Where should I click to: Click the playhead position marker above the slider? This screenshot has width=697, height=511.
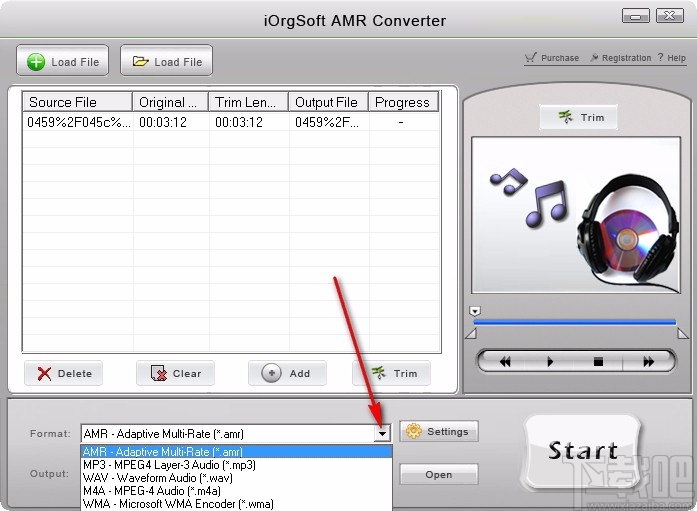pyautogui.click(x=475, y=311)
